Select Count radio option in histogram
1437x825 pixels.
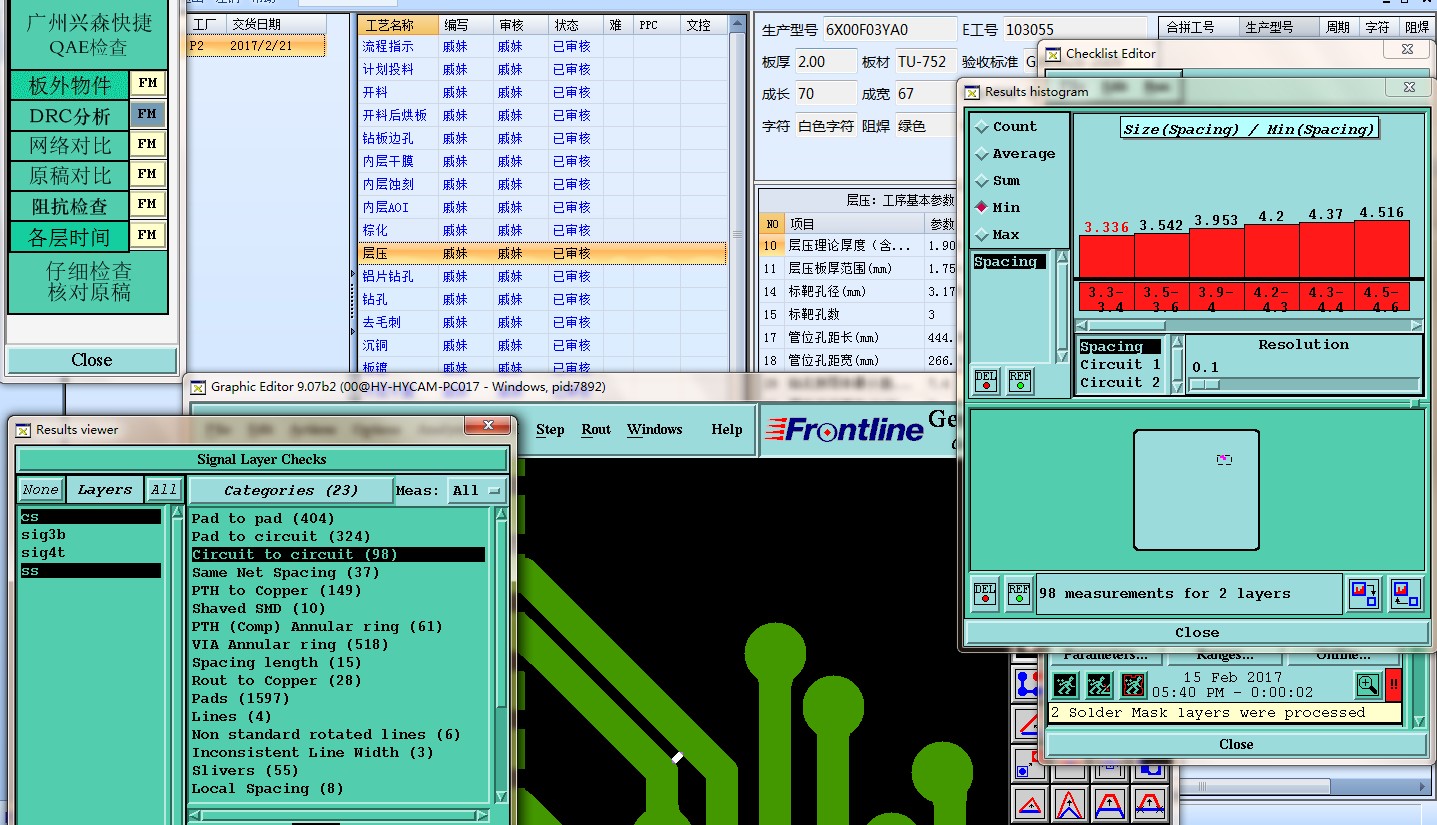(x=1006, y=127)
